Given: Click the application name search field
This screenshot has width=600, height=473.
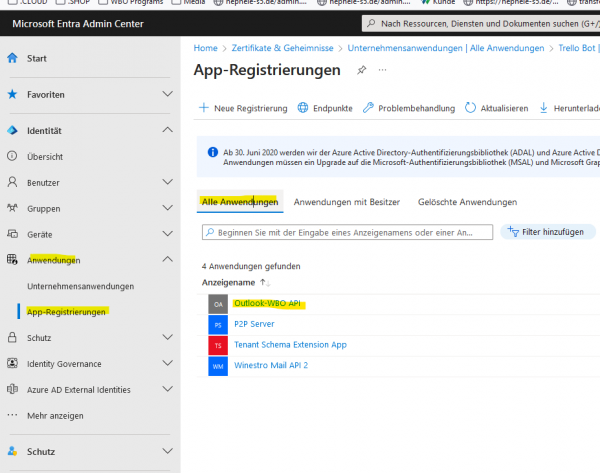Looking at the screenshot, I should click(347, 232).
